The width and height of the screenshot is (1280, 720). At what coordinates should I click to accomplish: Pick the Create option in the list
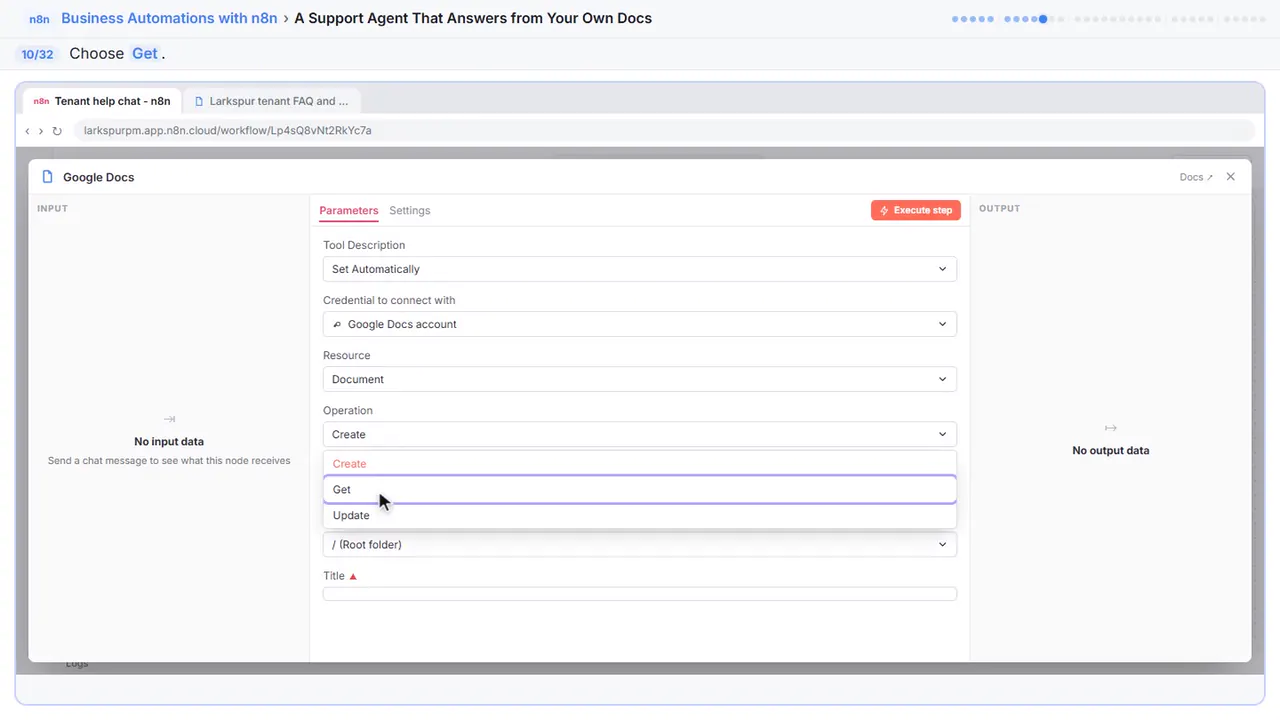[x=640, y=464]
